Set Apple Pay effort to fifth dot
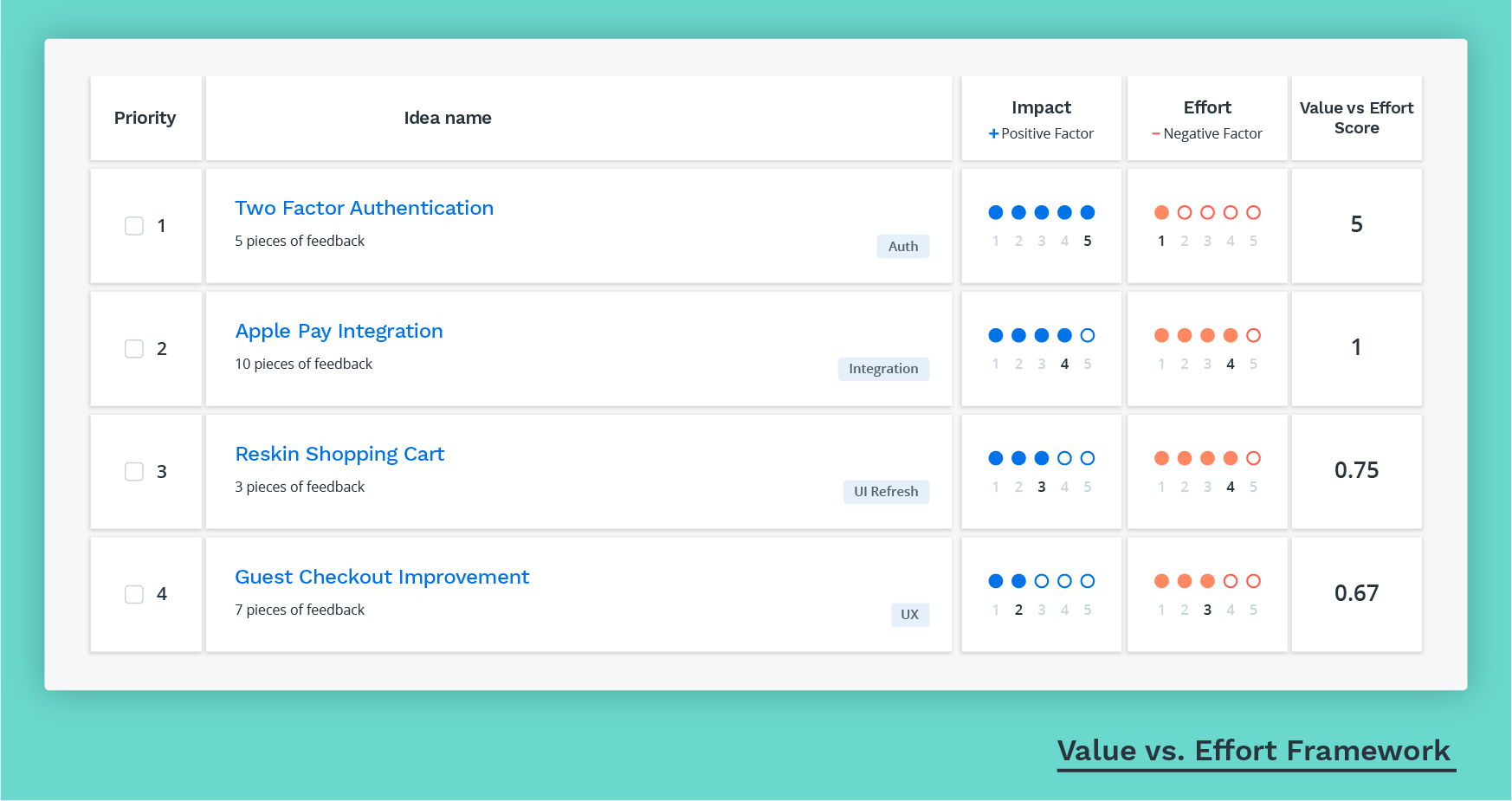The width and height of the screenshot is (1512, 801). tap(1253, 335)
